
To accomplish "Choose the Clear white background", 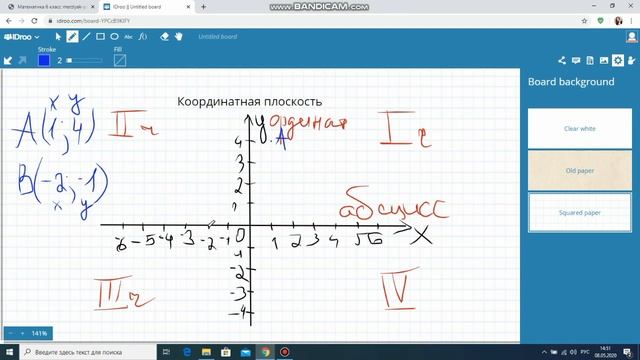I will [x=580, y=129].
